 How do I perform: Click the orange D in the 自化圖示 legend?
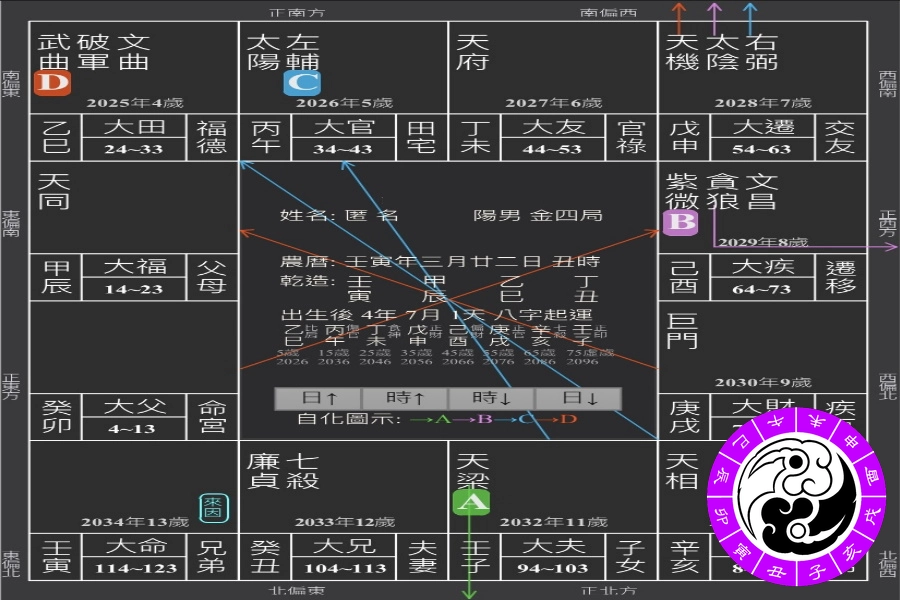click(568, 419)
